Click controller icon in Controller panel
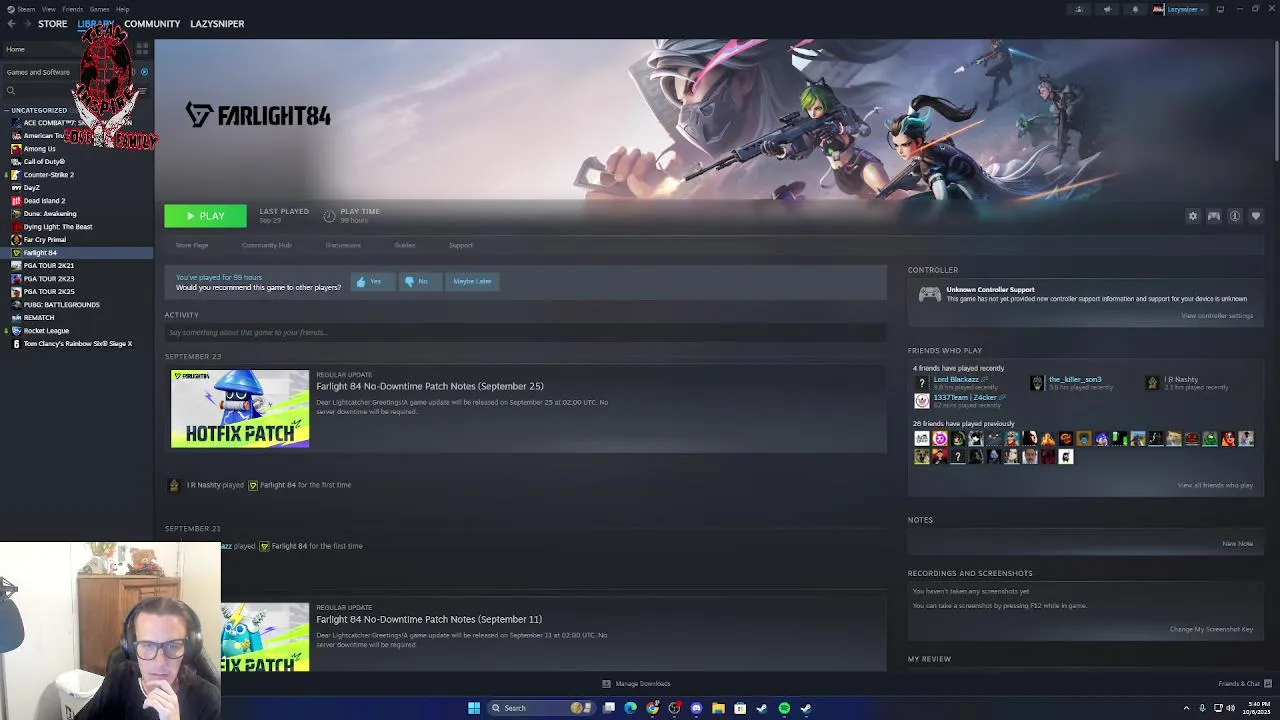Image resolution: width=1280 pixels, height=720 pixels. click(930, 294)
